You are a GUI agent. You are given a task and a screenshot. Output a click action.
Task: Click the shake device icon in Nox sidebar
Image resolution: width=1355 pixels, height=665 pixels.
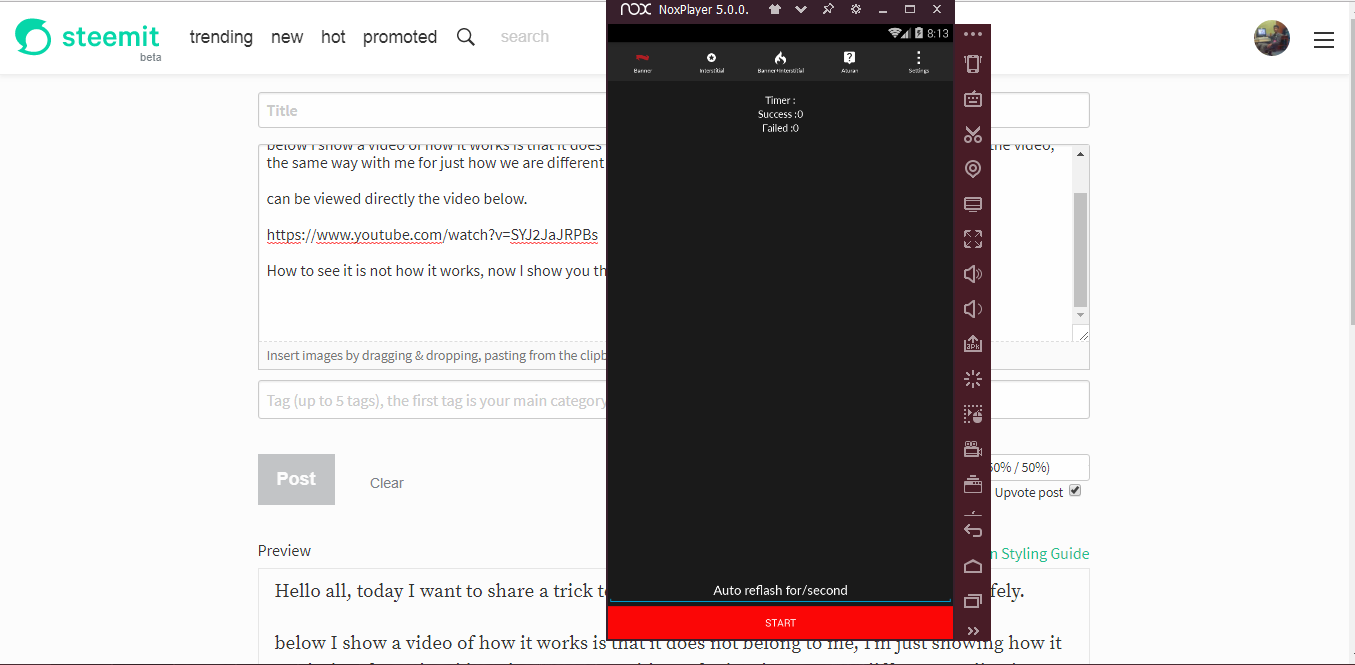(973, 64)
